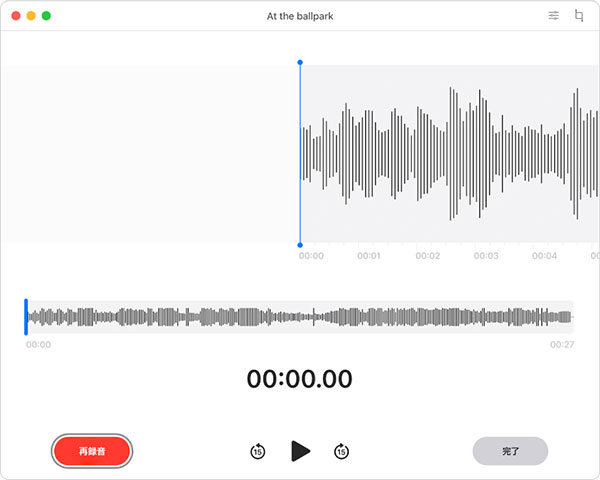Close the window with red button

16,16
